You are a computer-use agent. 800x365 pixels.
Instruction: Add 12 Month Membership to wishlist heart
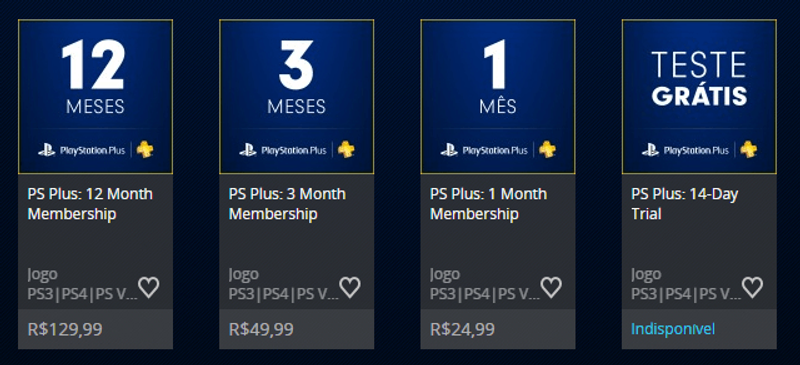point(148,287)
